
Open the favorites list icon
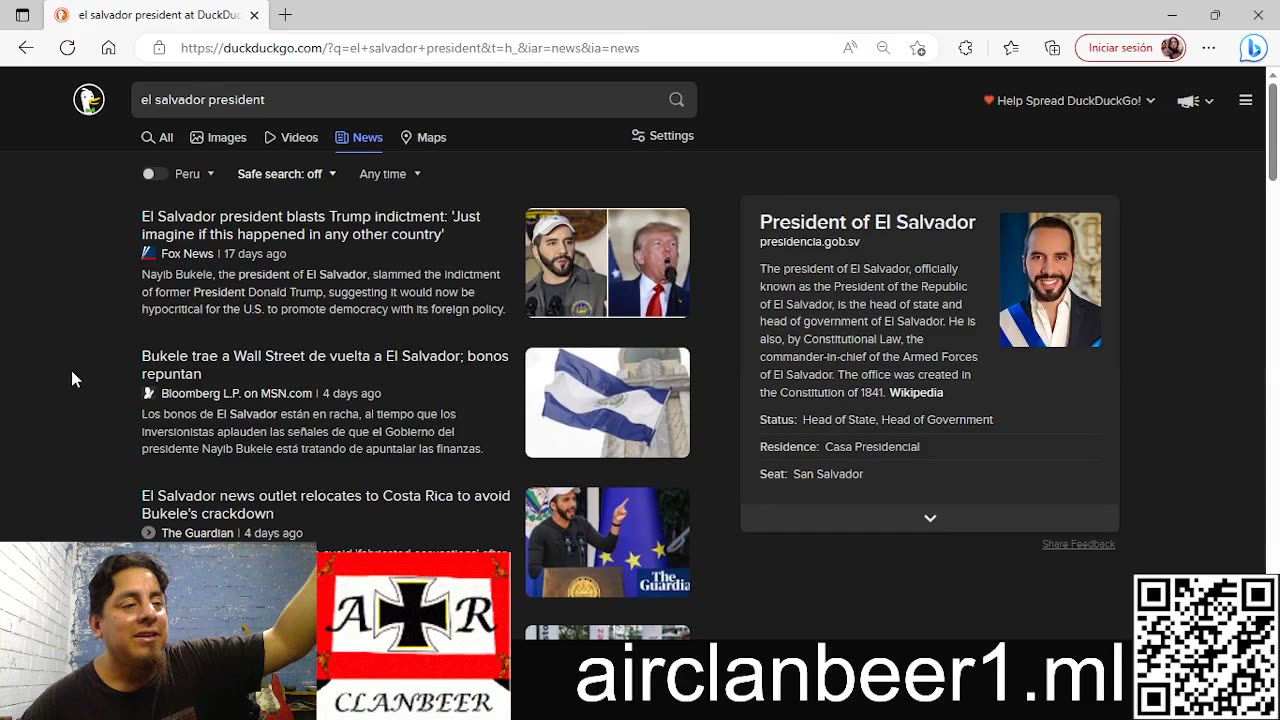point(1011,47)
